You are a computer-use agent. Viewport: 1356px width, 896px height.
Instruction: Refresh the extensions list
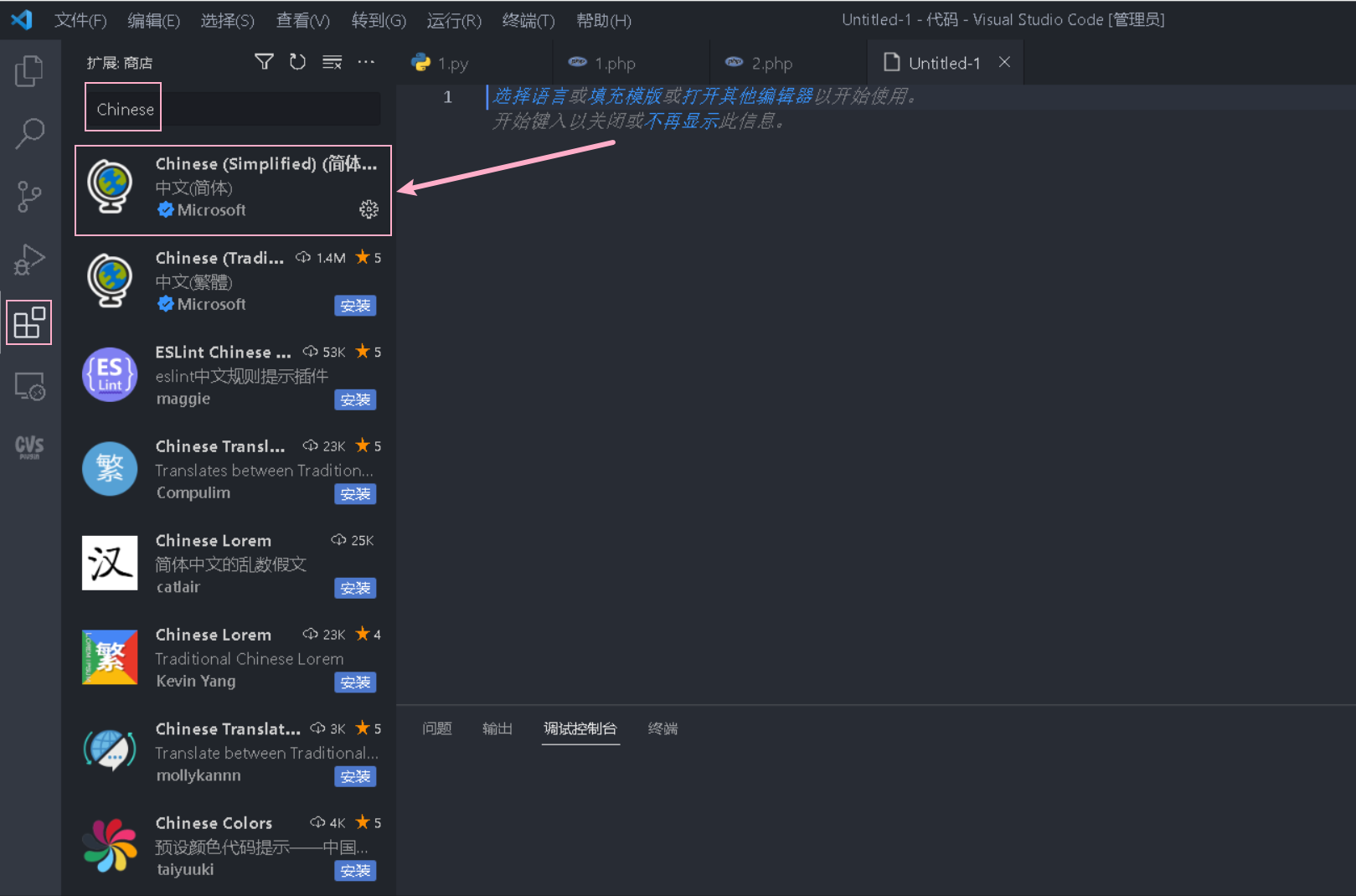tap(297, 61)
